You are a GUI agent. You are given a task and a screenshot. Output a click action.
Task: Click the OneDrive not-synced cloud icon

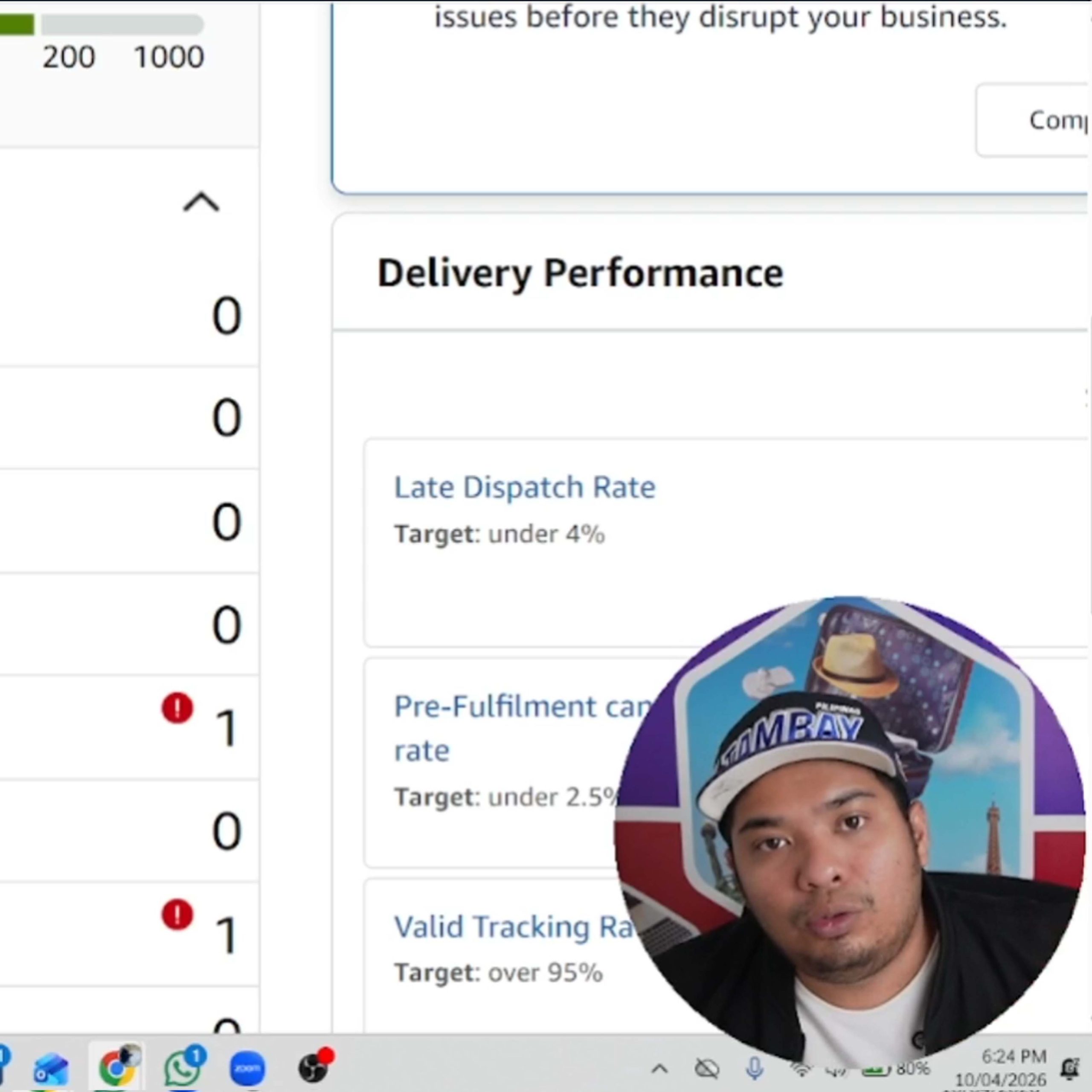pos(706,1068)
